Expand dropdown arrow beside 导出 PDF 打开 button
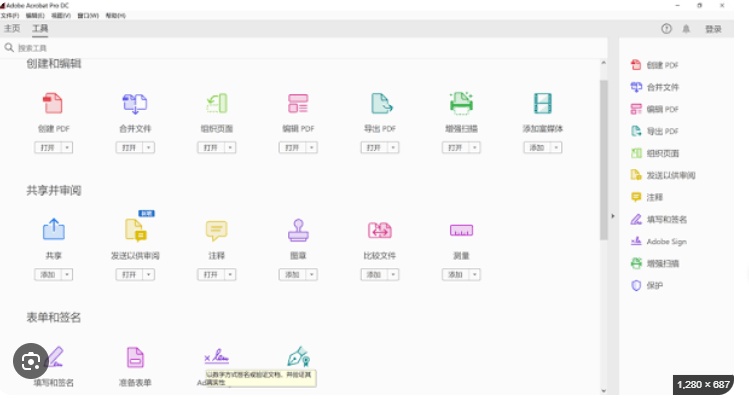The height and width of the screenshot is (399, 749). pyautogui.click(x=393, y=148)
